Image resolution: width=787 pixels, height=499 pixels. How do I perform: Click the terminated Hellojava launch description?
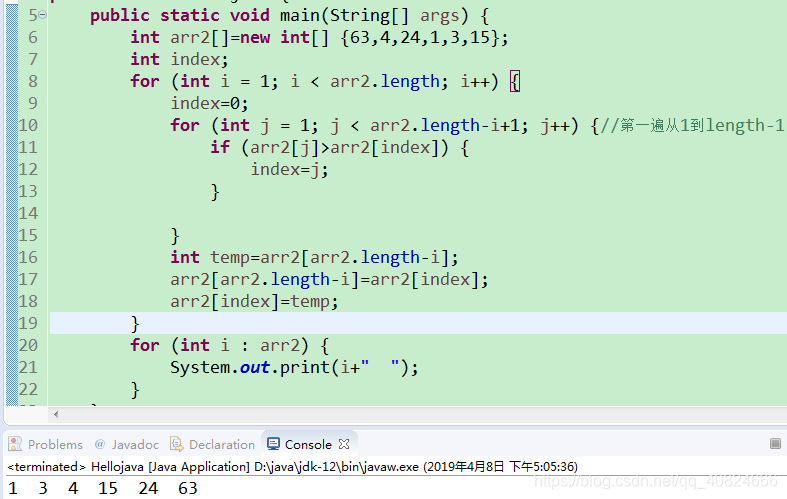(292, 466)
